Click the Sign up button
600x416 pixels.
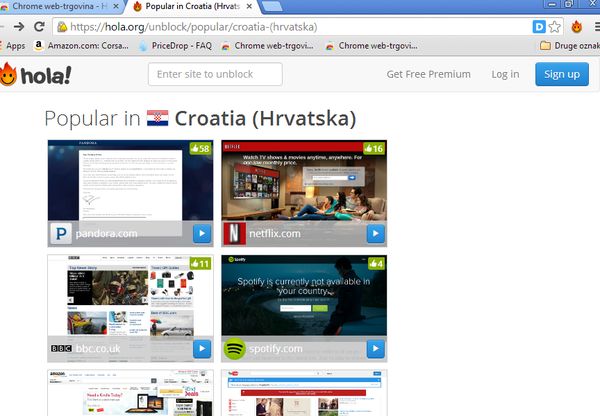(562, 74)
